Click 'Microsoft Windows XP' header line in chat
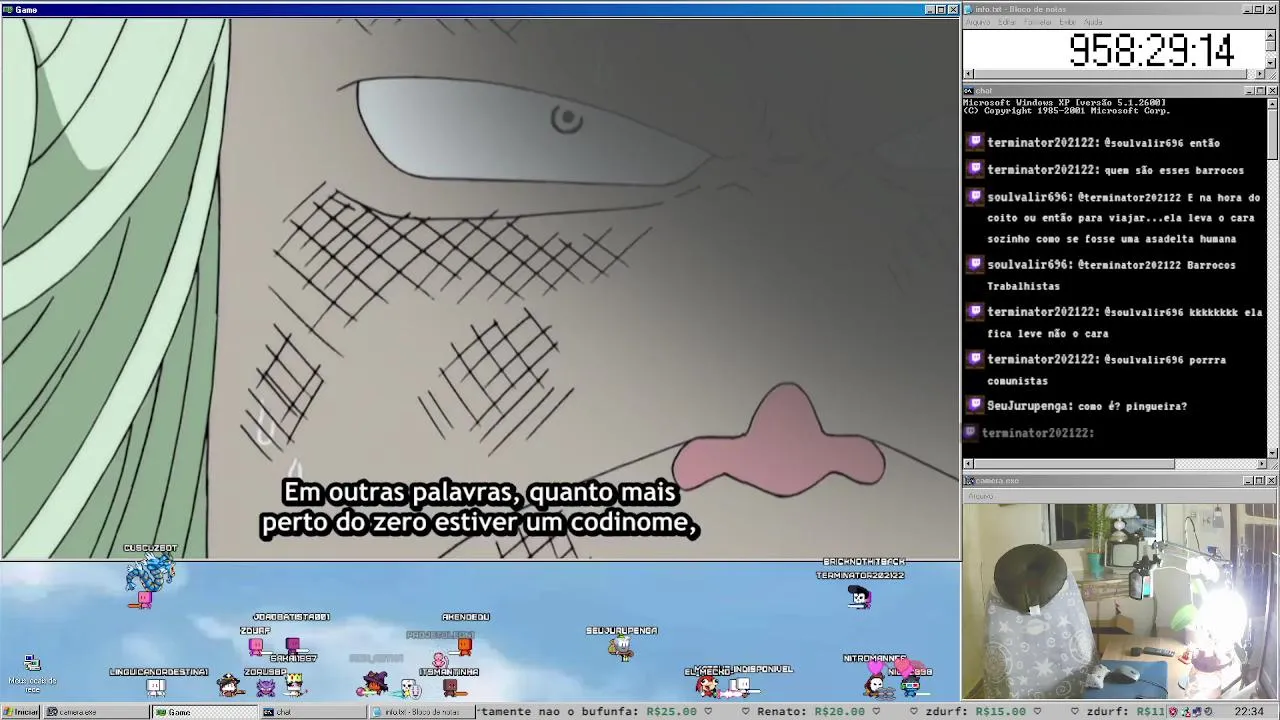Viewport: 1280px width, 720px height. (1064, 102)
